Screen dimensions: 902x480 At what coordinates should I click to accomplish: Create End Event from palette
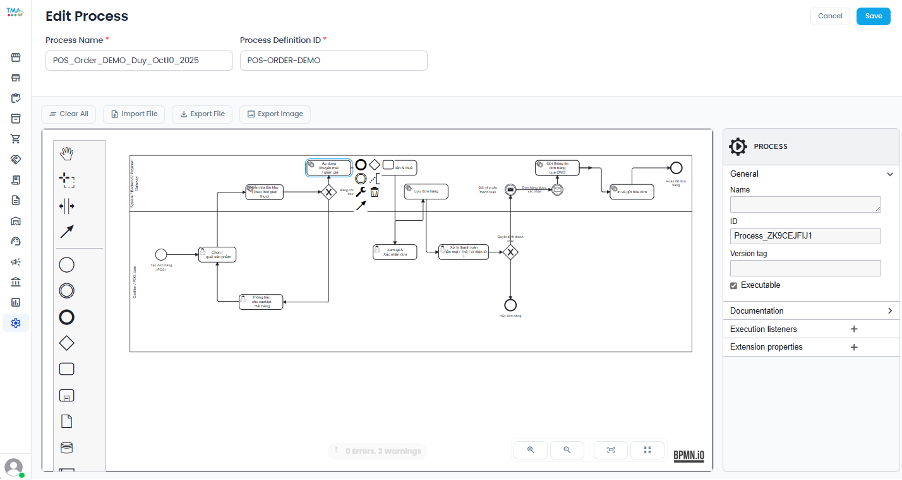pyautogui.click(x=67, y=318)
